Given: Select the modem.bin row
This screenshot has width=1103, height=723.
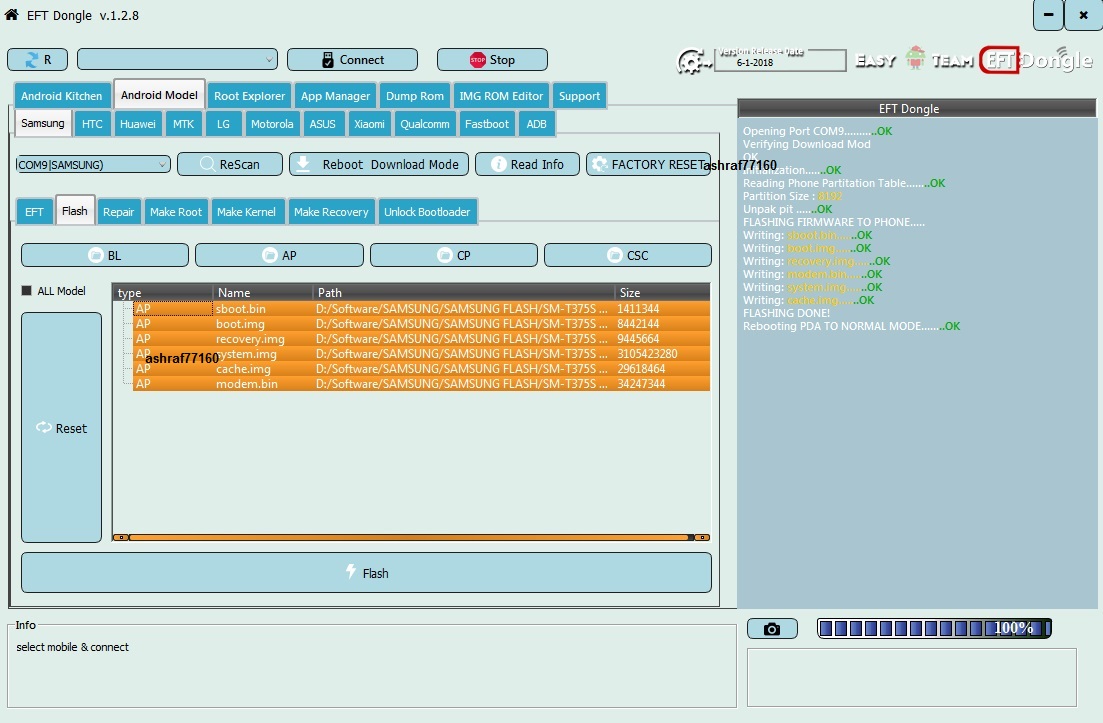Looking at the screenshot, I should coord(421,384).
